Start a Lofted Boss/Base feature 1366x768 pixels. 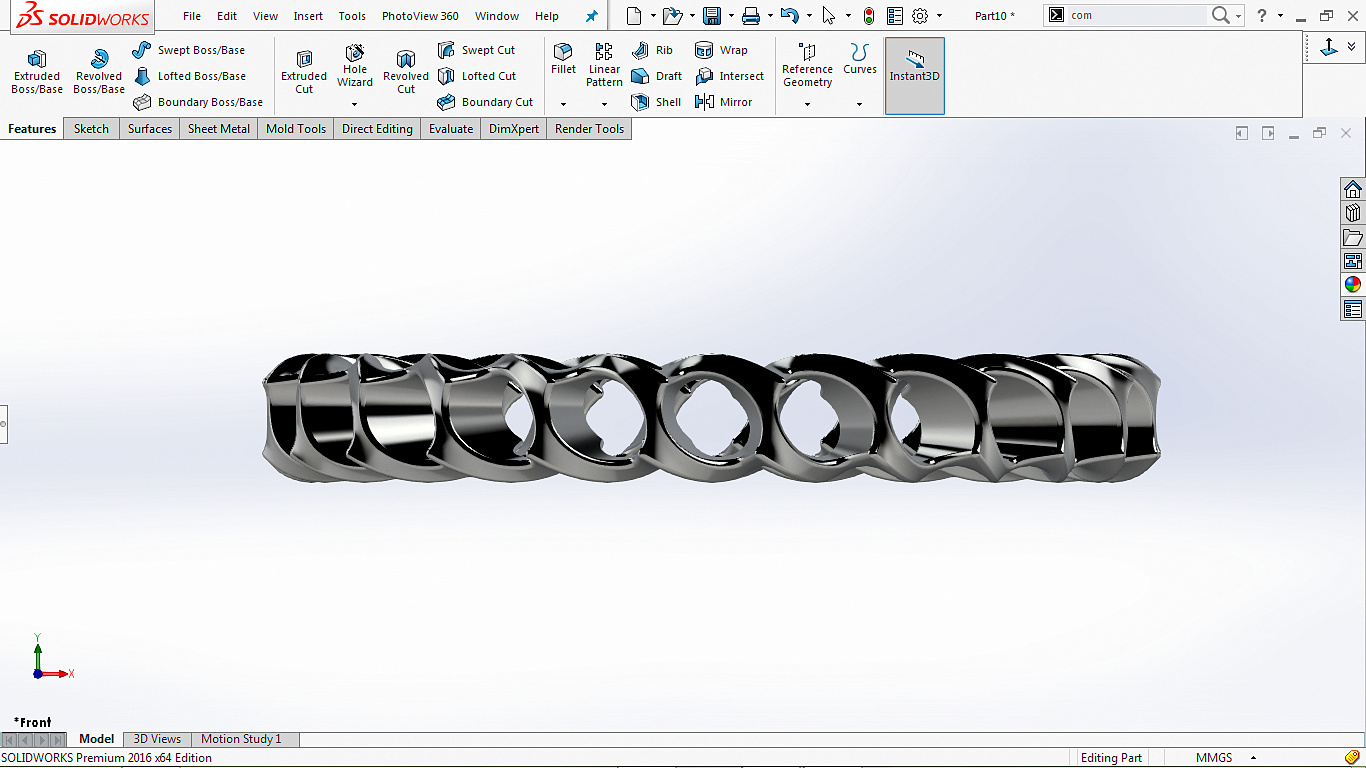[x=189, y=76]
